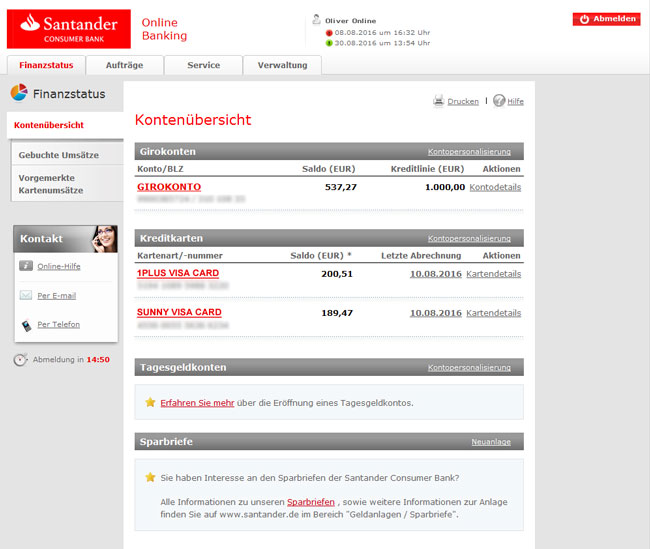Click the star icon in Sparbriefe box

coord(150,477)
